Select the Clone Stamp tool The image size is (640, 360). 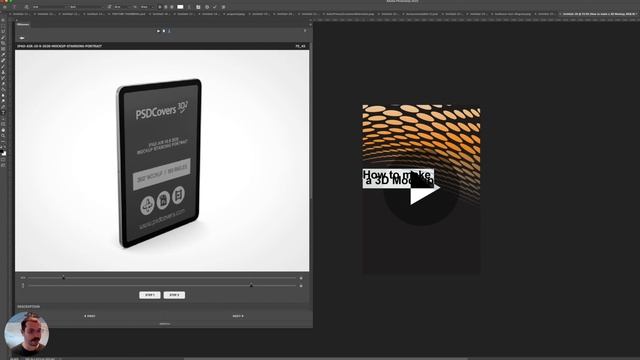3,72
